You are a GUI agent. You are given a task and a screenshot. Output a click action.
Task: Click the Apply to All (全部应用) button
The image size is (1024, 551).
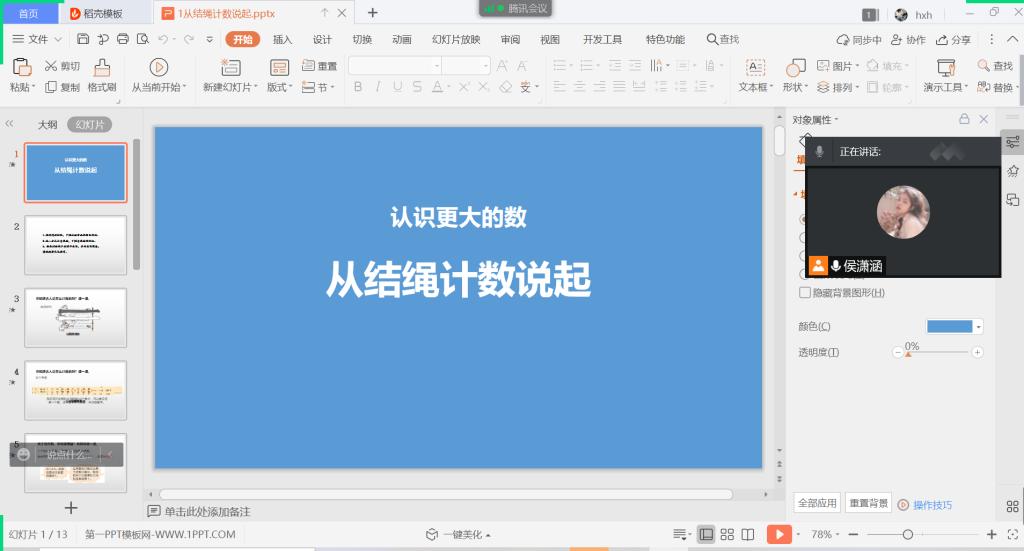pos(816,503)
